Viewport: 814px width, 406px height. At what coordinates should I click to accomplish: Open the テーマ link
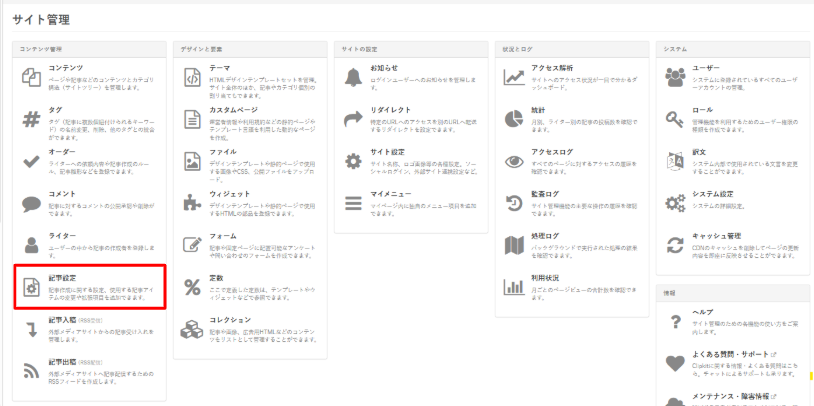(220, 68)
